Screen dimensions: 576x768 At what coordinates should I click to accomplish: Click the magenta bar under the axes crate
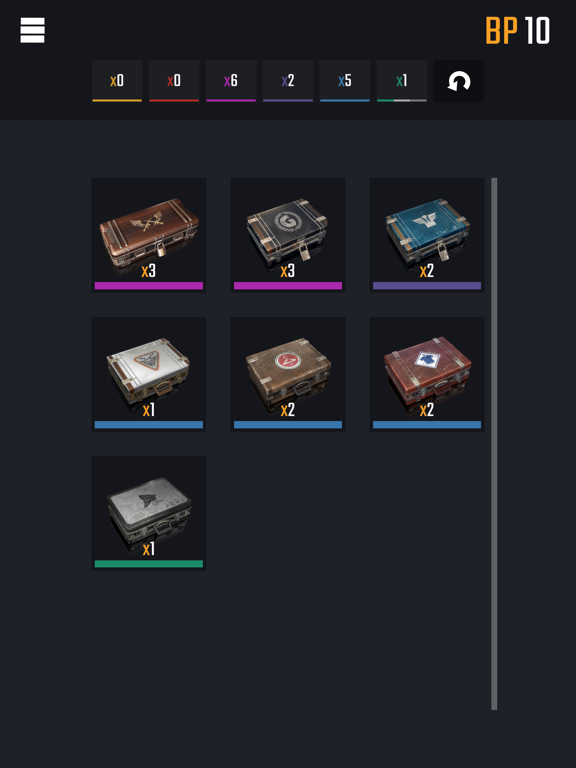149,286
